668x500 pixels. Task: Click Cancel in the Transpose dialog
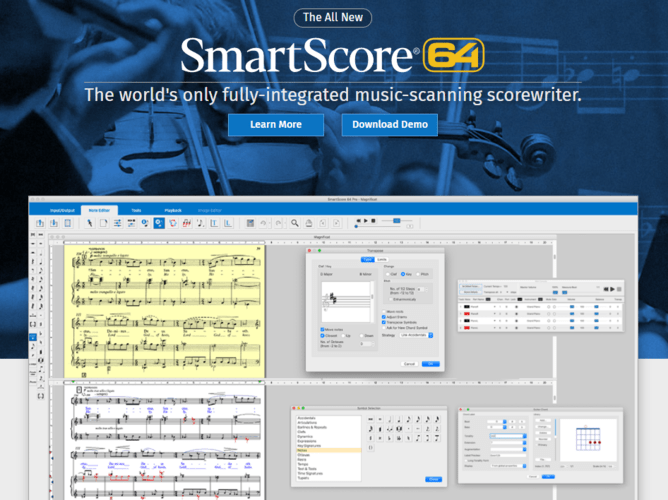[409, 364]
